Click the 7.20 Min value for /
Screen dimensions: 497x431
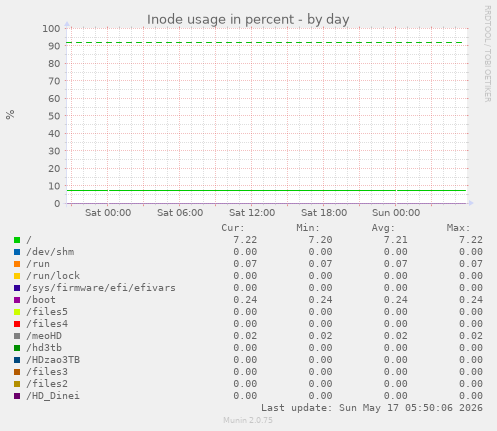coord(320,240)
